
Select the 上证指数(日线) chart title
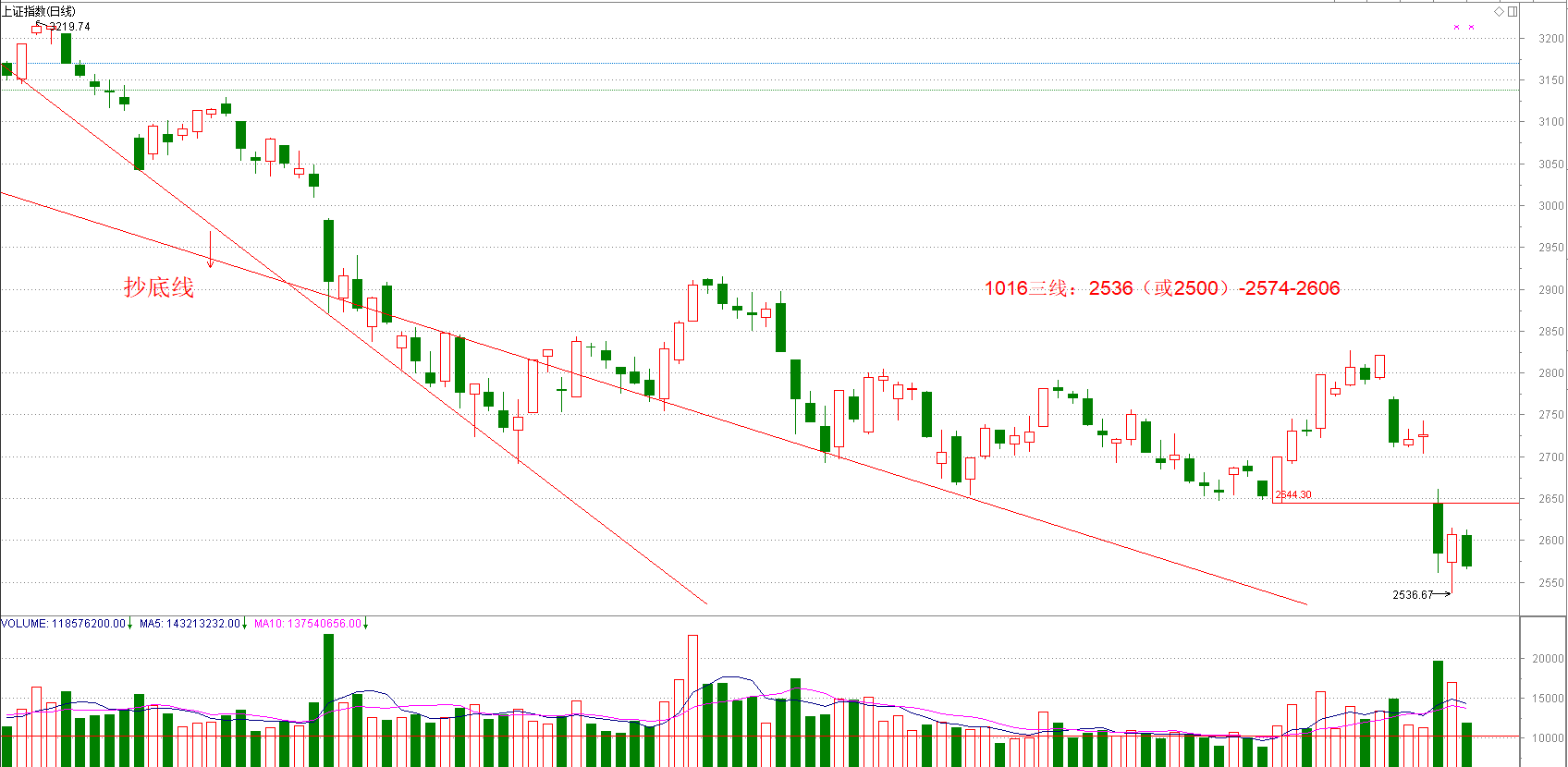38,11
